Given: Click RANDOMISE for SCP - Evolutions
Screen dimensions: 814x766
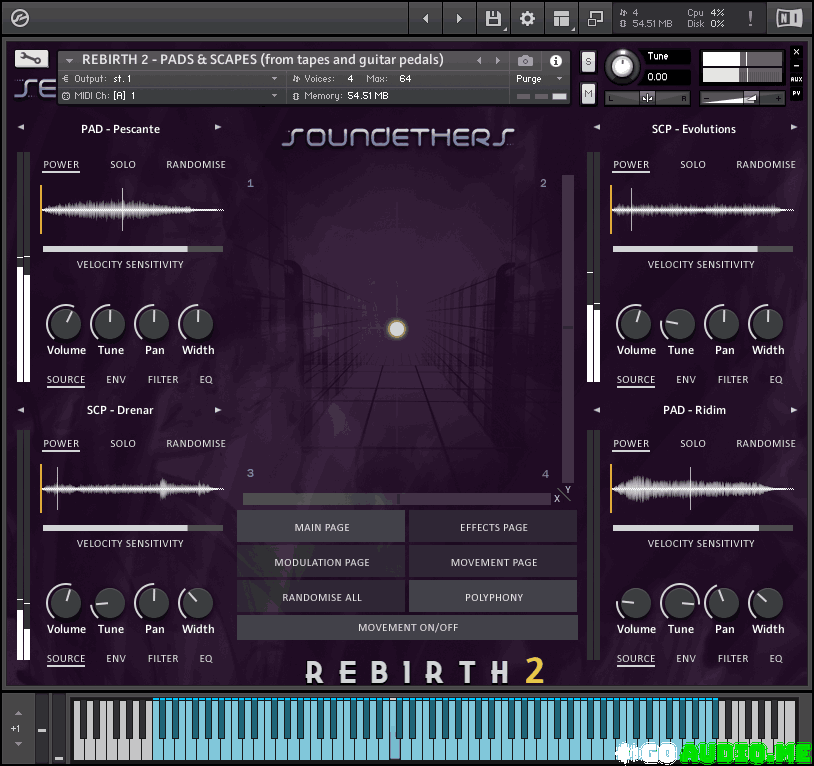Looking at the screenshot, I should tap(766, 165).
